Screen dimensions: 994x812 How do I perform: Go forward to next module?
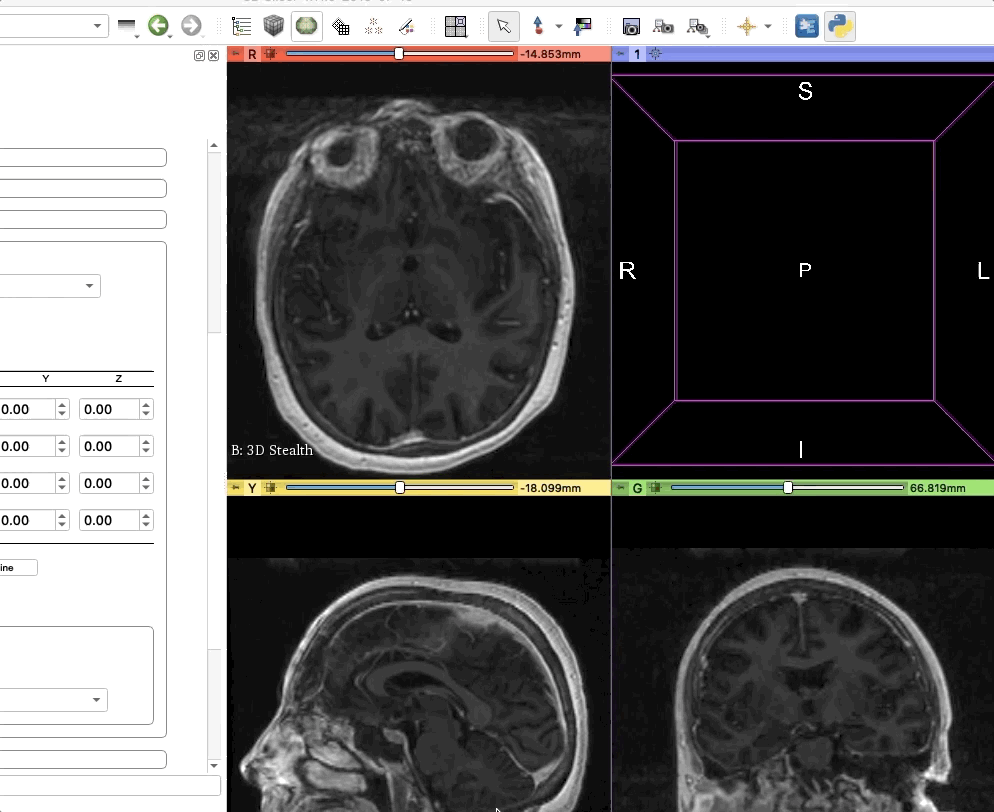[191, 25]
